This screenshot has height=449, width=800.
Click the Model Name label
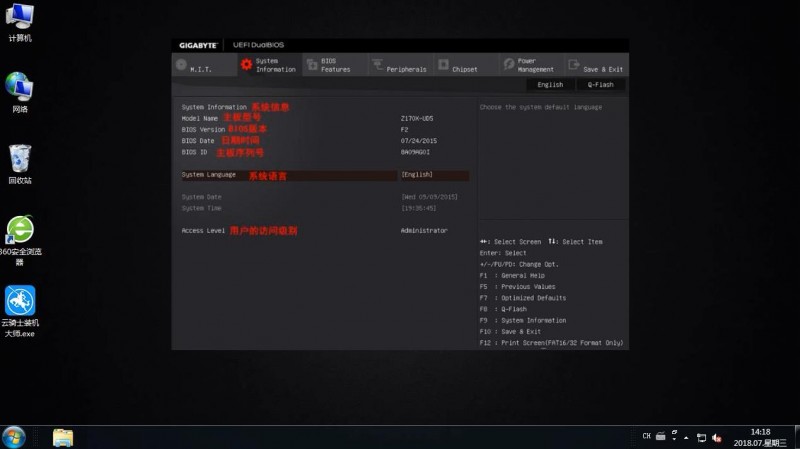point(199,118)
